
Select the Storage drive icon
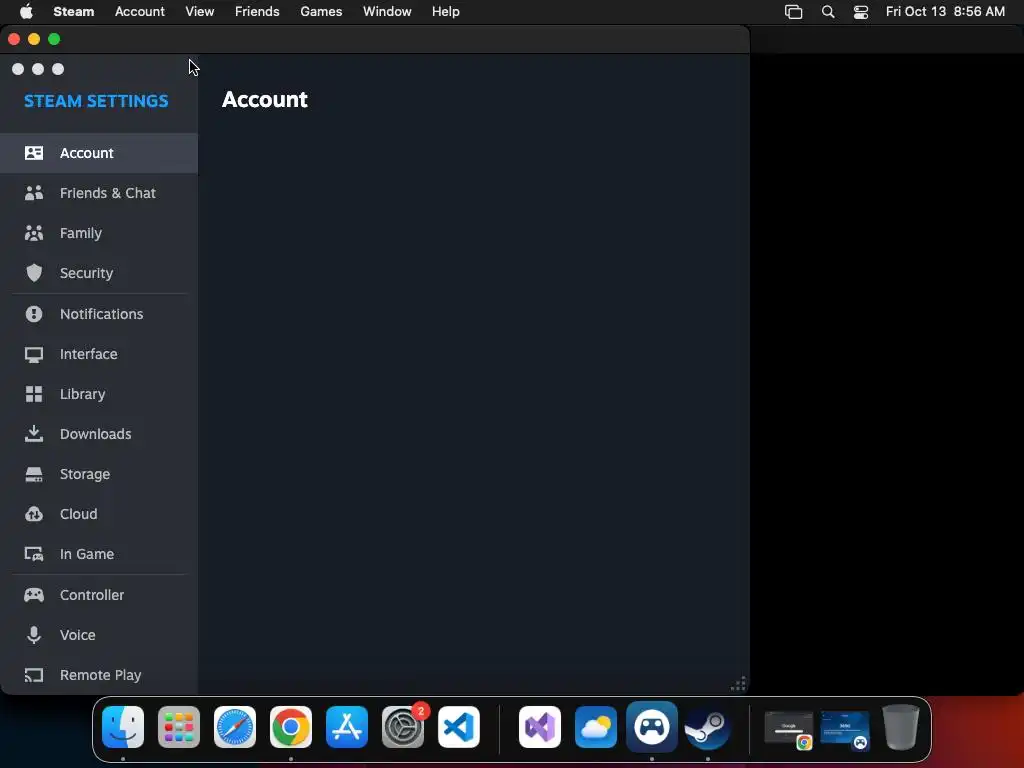click(34, 474)
